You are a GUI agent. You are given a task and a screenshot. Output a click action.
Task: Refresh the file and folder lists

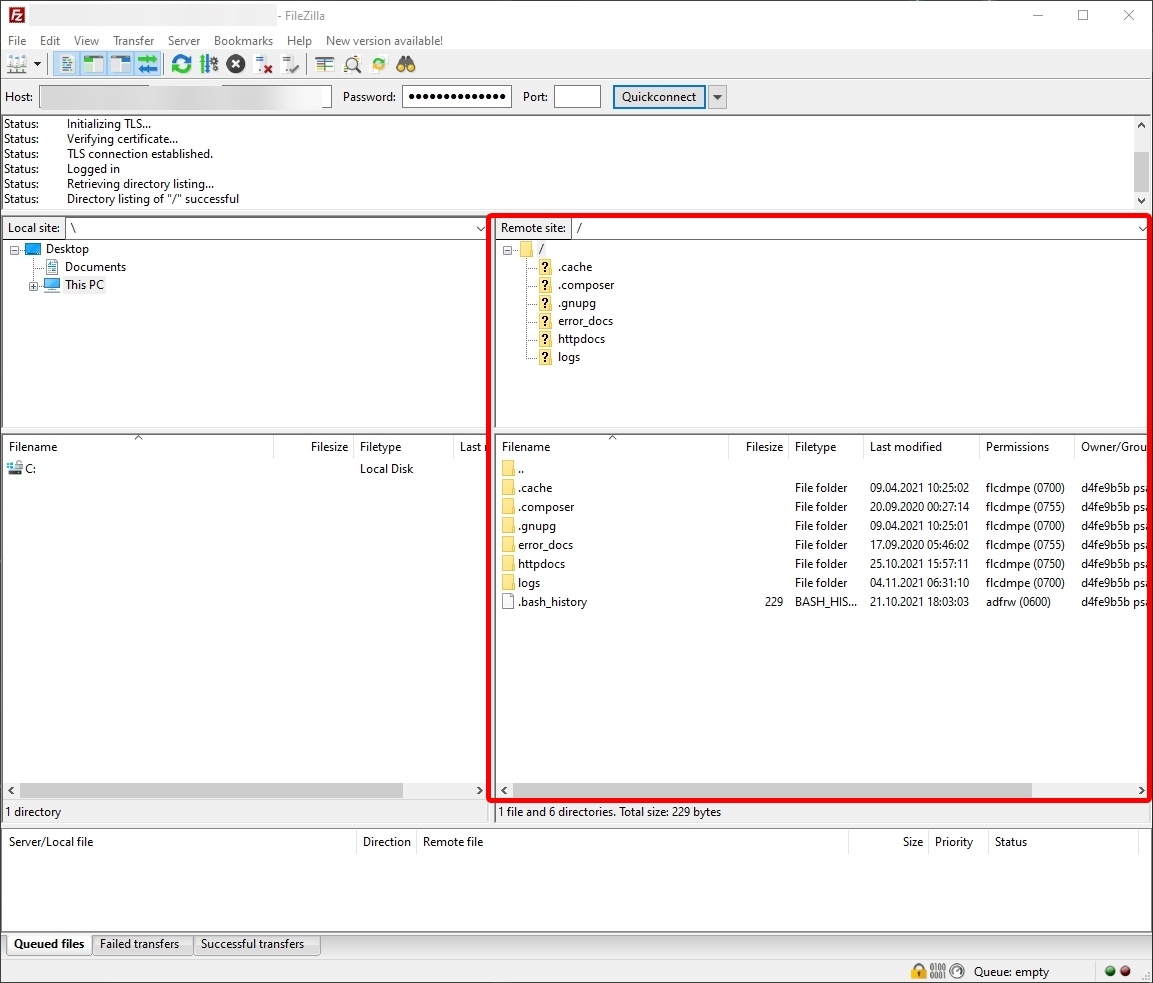[181, 65]
